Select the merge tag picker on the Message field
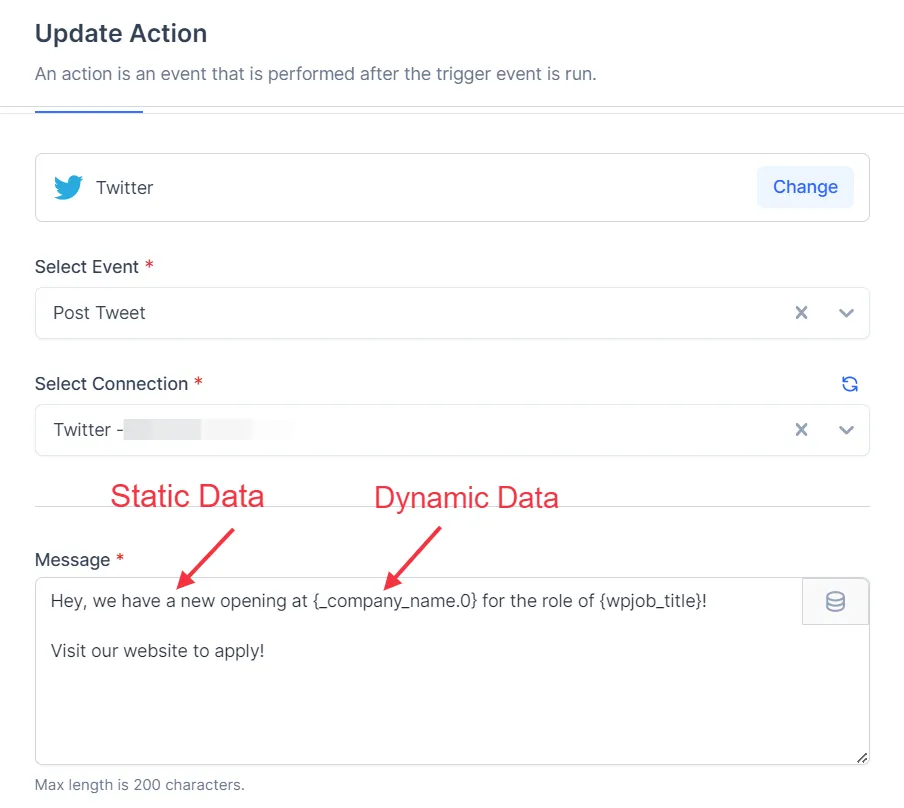904x808 pixels. pyautogui.click(x=835, y=600)
